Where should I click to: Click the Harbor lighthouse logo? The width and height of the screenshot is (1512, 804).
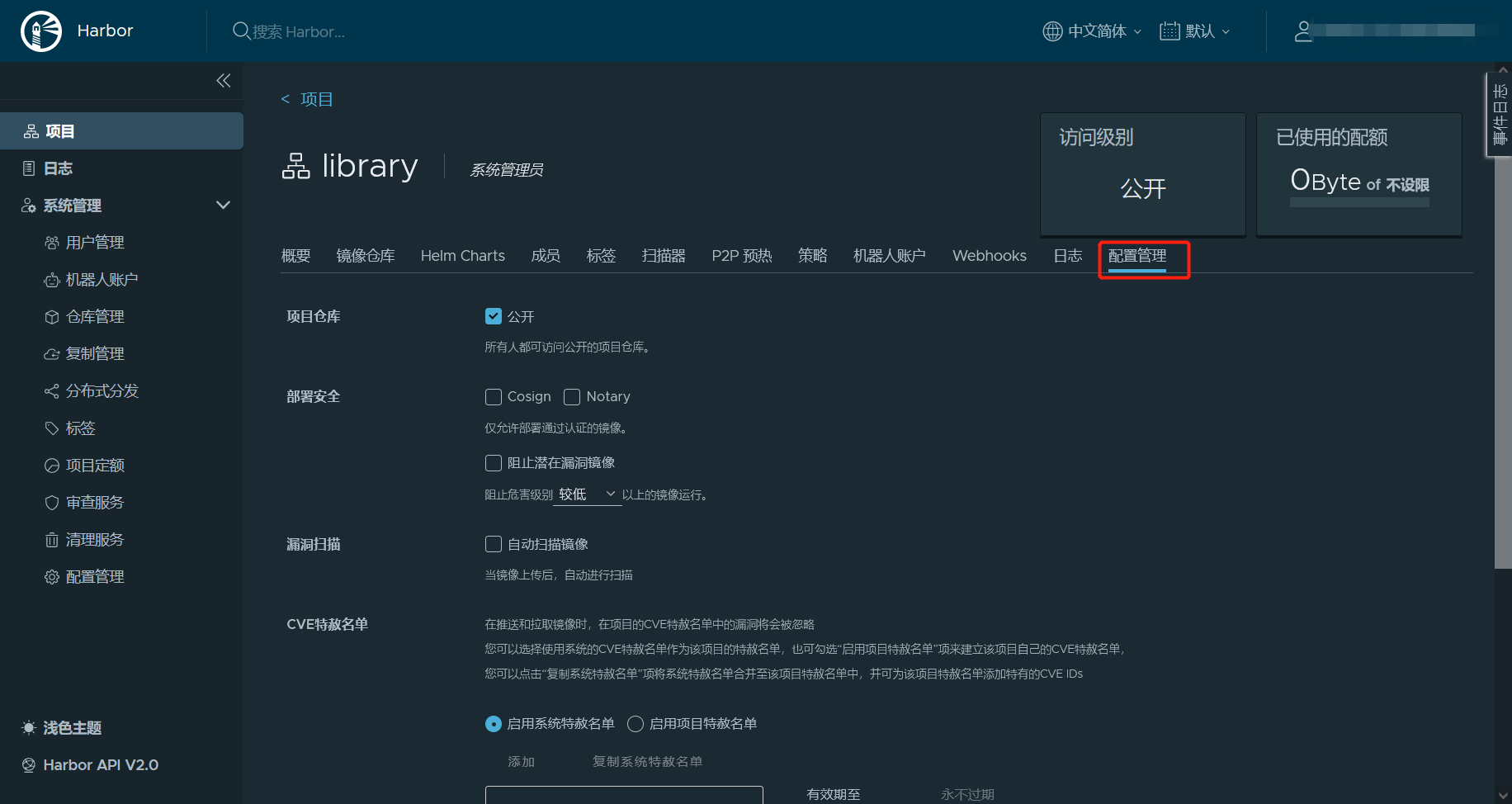(41, 31)
